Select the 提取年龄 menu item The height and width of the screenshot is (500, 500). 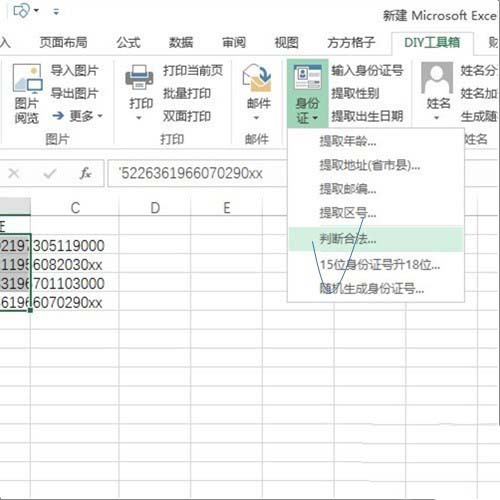tap(376, 141)
